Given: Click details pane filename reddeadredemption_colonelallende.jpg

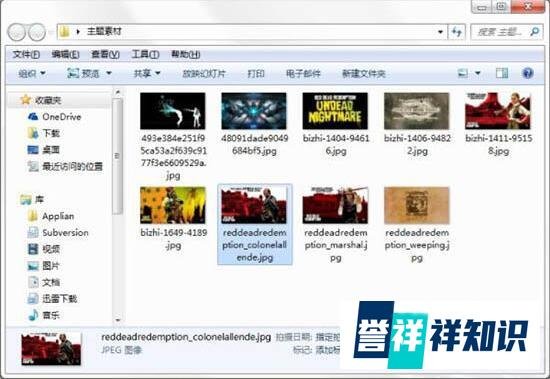Looking at the screenshot, I should (x=186, y=337).
